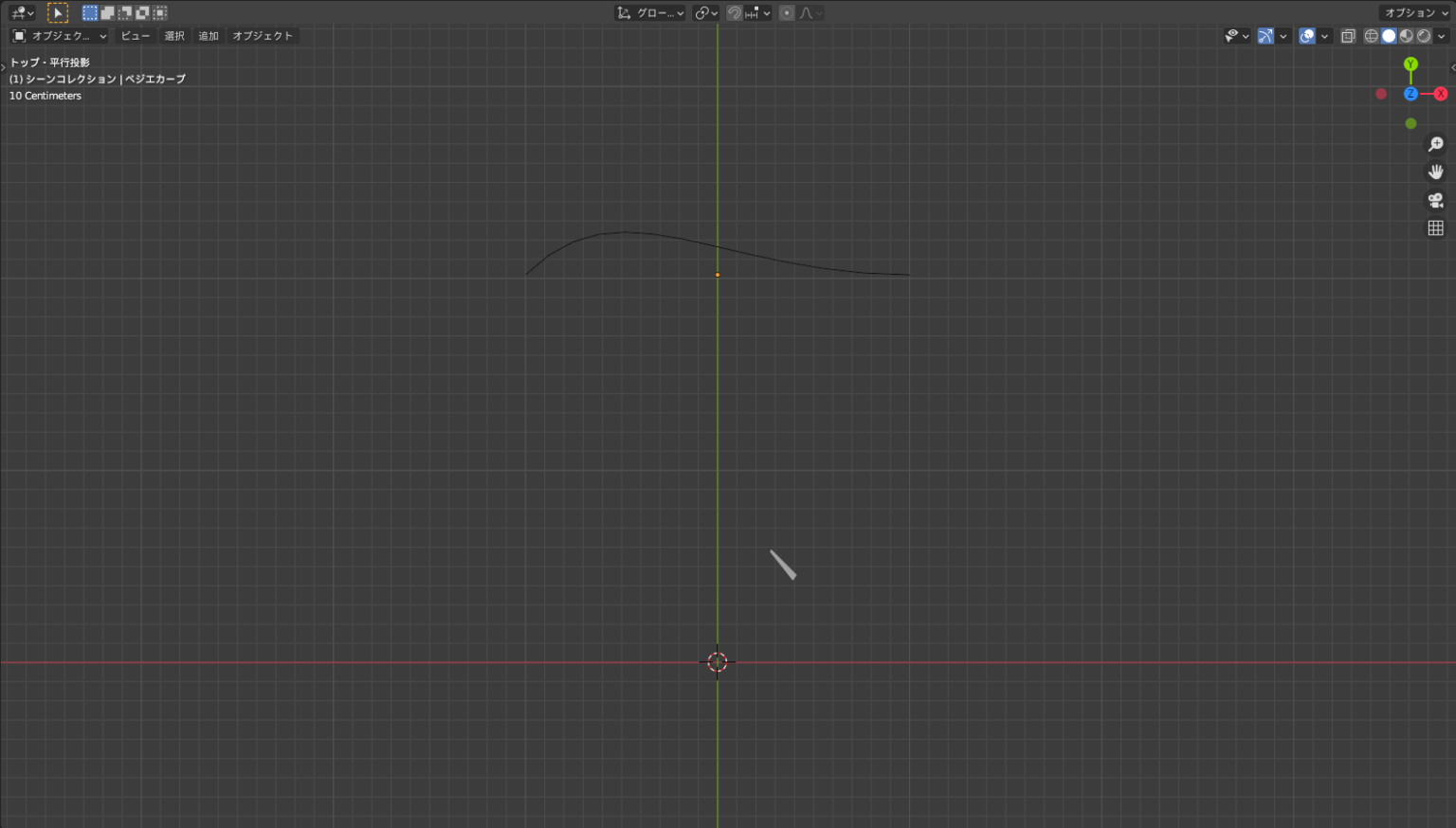Select the hand pan icon in the sidebar
Viewport: 1456px width, 828px height.
[x=1435, y=171]
